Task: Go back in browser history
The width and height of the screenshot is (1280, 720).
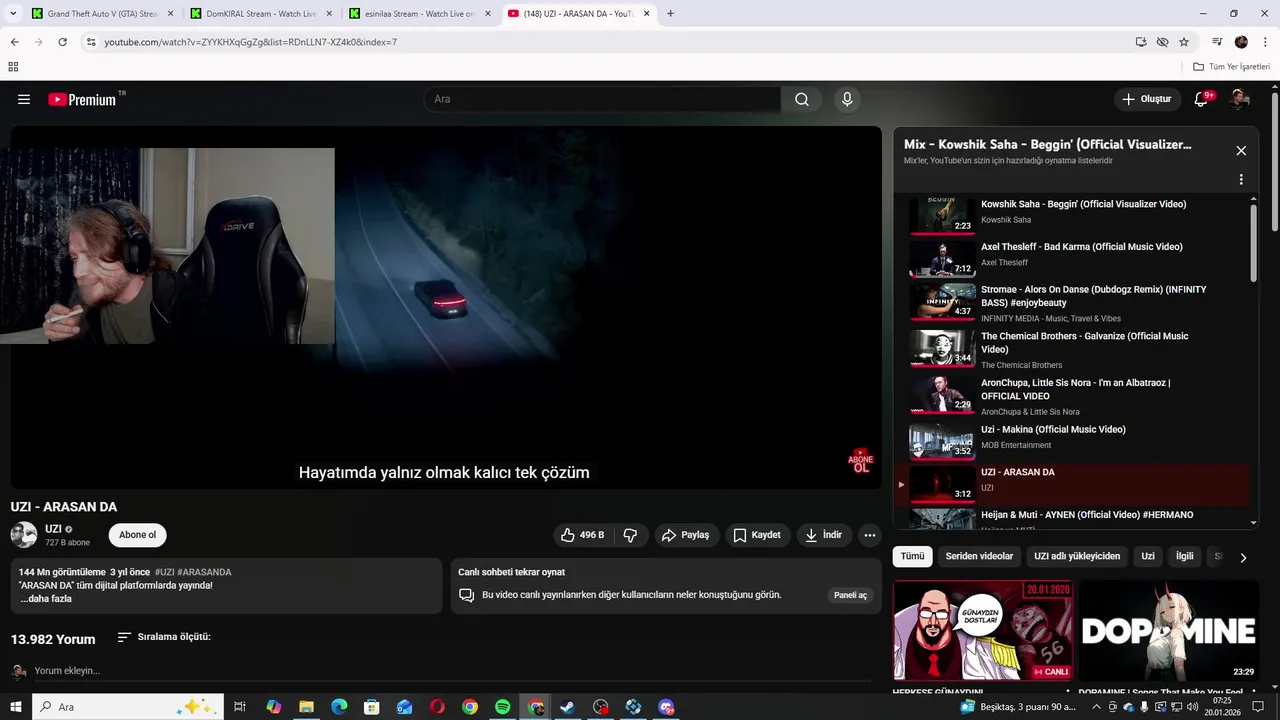Action: (14, 42)
